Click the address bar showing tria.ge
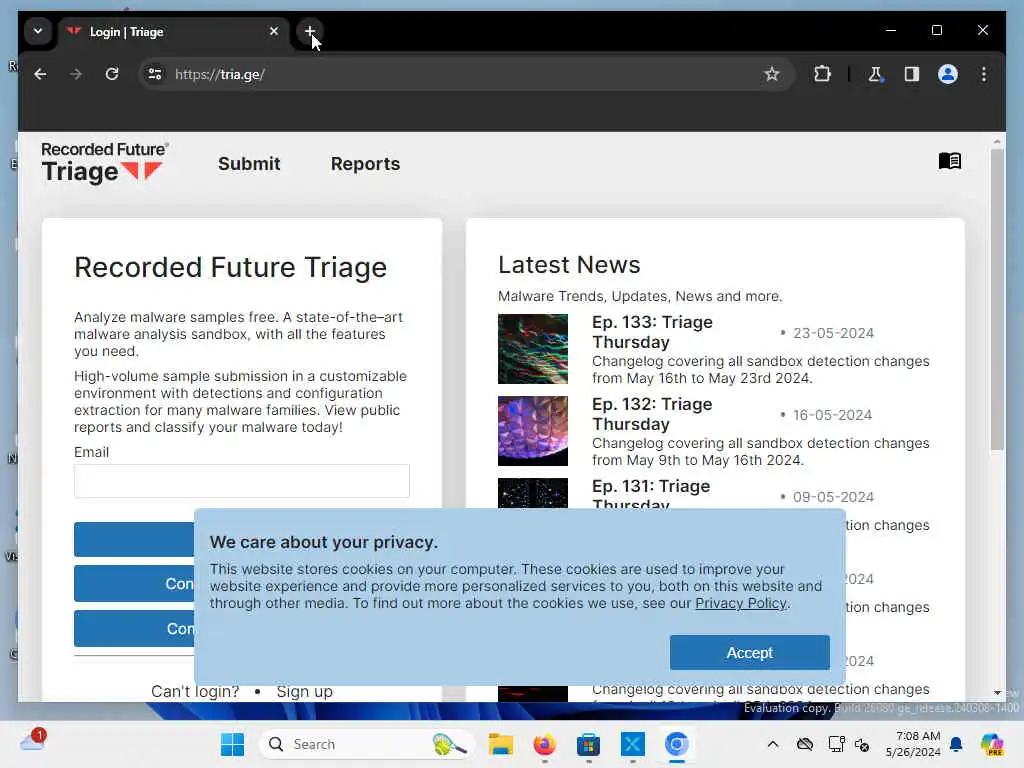This screenshot has height=768, width=1024. 464,74
